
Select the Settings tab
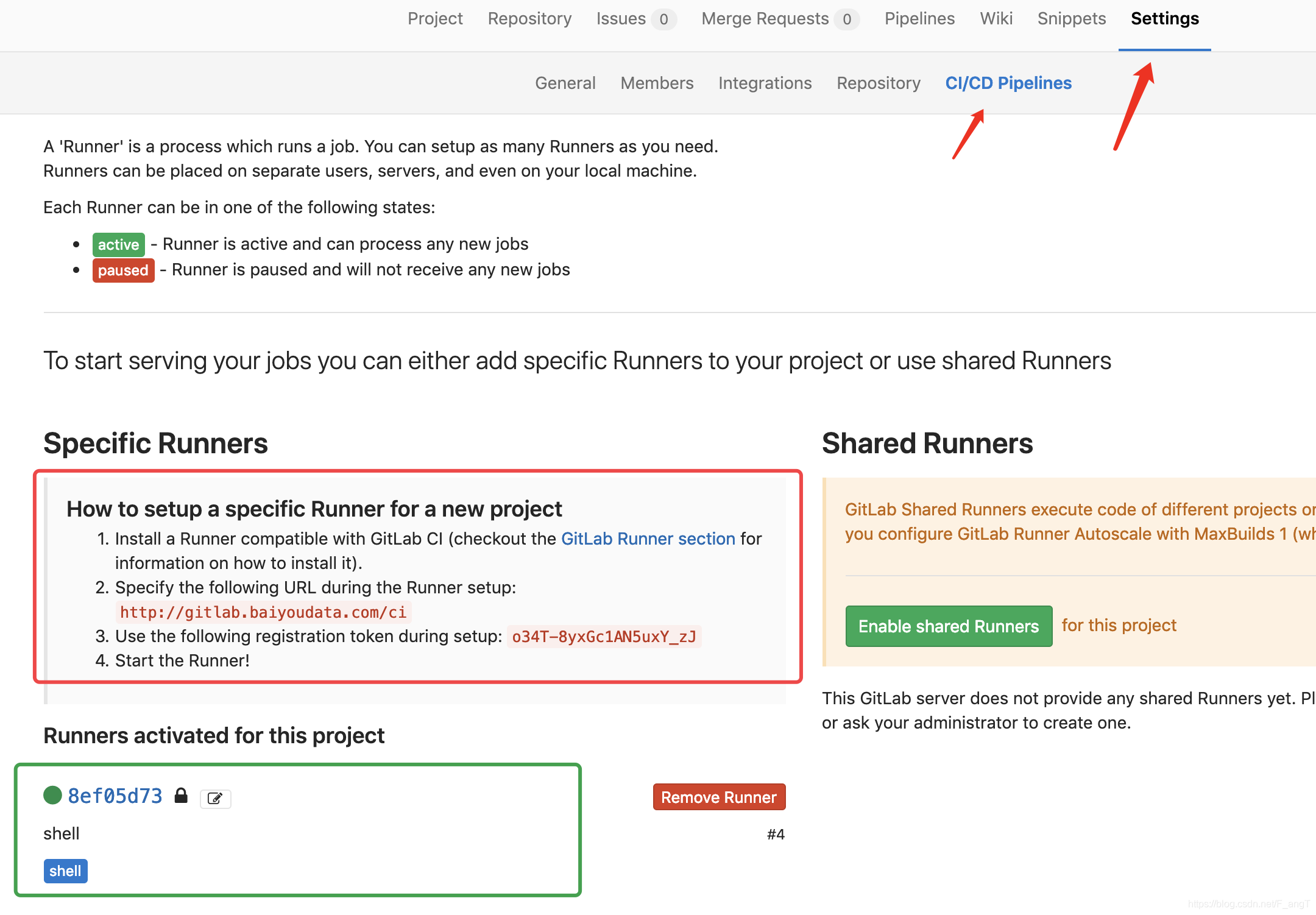1165,19
